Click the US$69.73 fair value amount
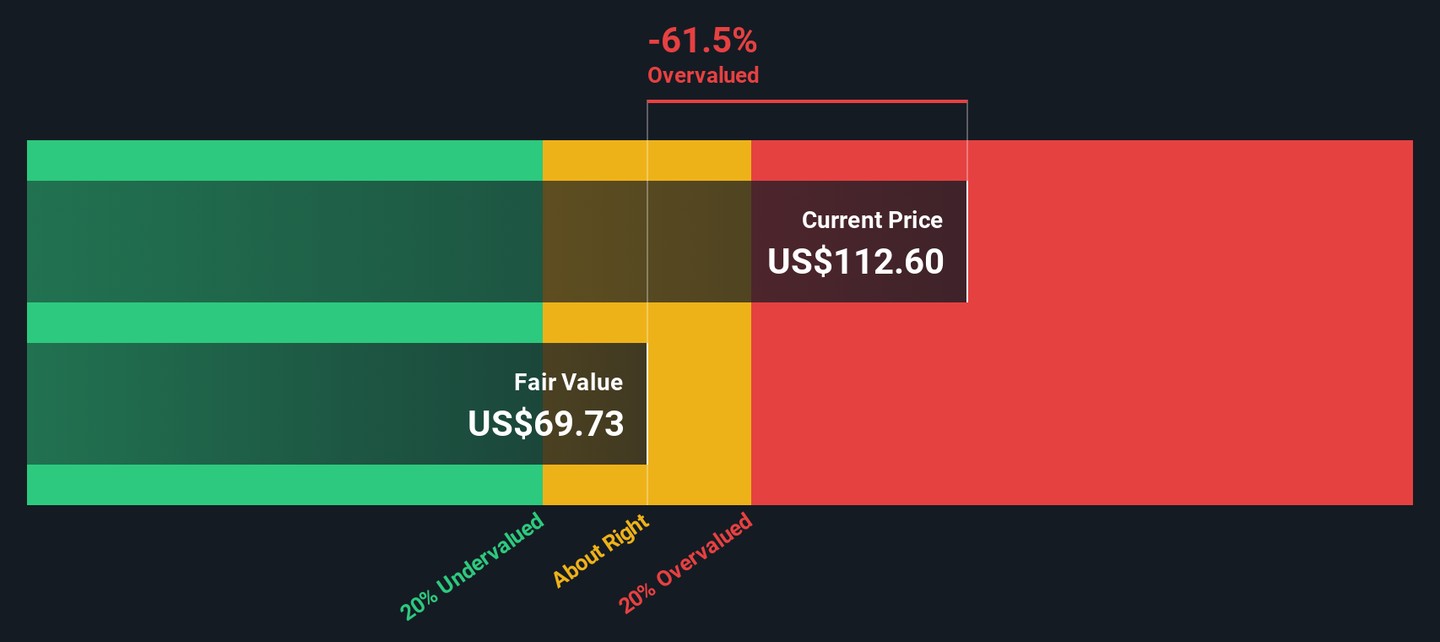 click(546, 424)
